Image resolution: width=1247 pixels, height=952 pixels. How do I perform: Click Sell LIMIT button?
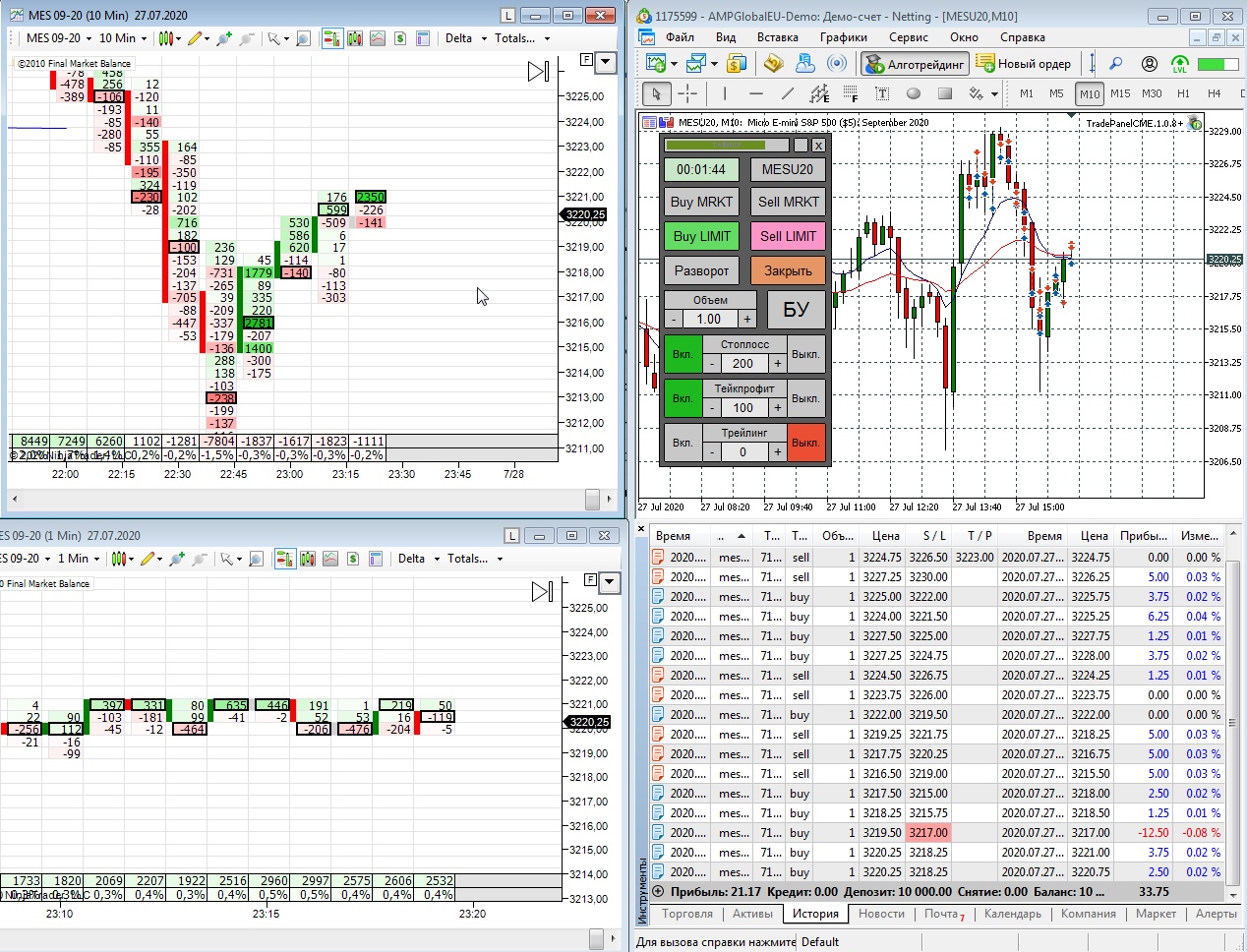click(788, 236)
